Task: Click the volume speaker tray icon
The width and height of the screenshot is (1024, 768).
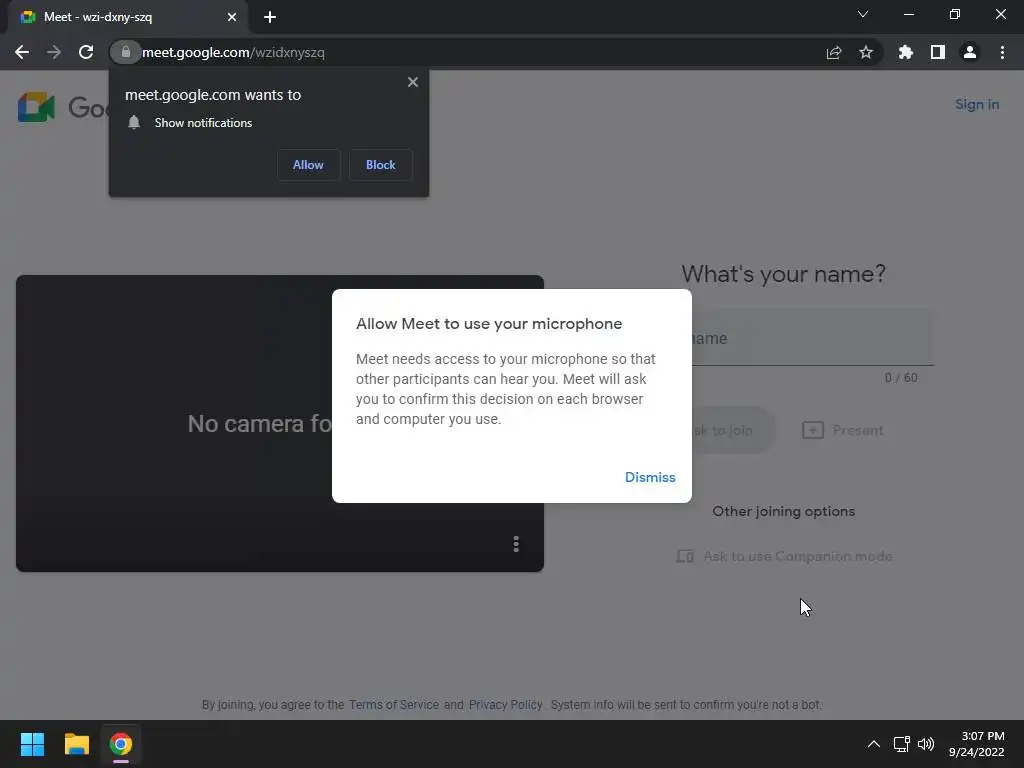Action: (926, 744)
